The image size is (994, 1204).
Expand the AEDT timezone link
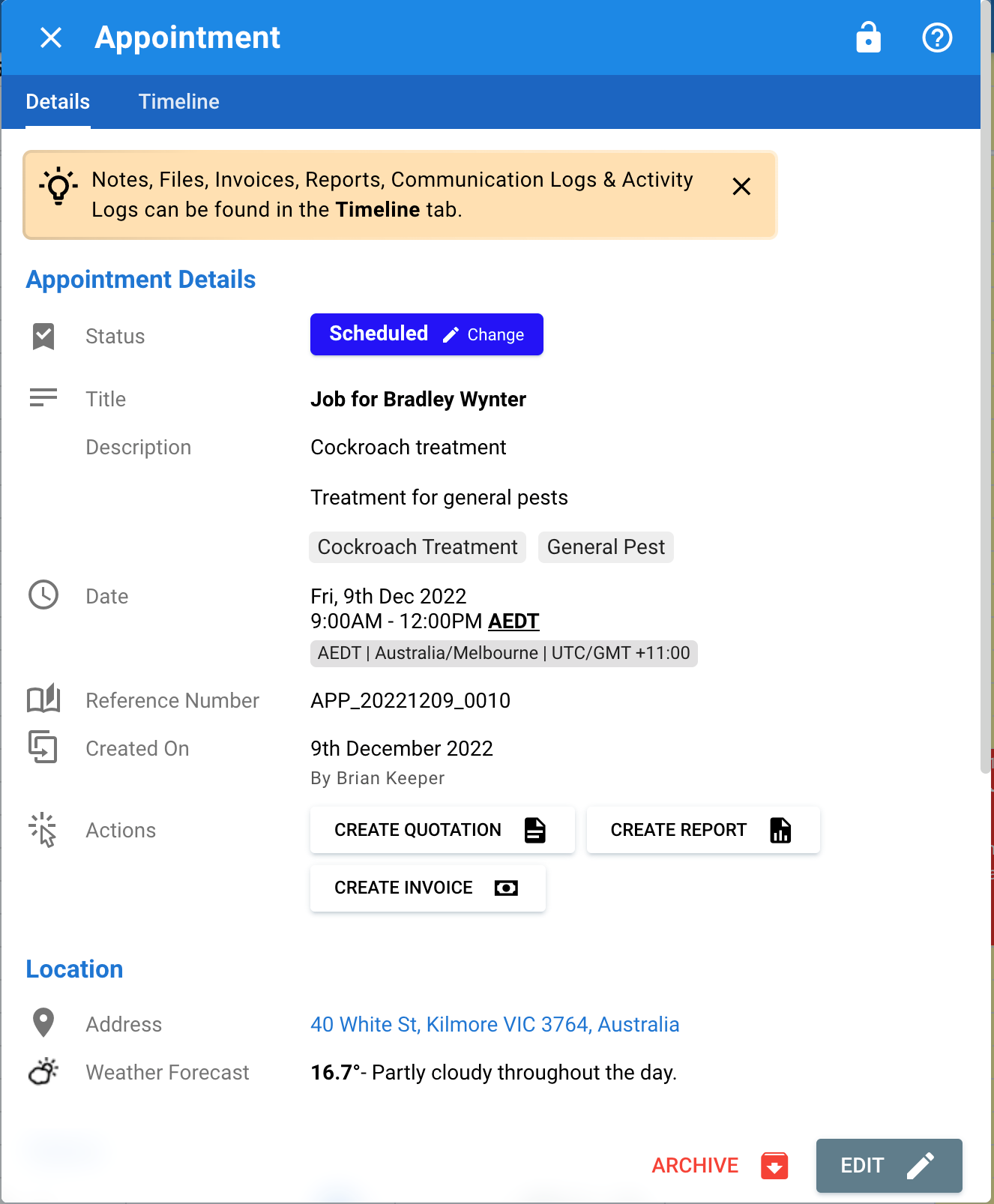(x=513, y=621)
